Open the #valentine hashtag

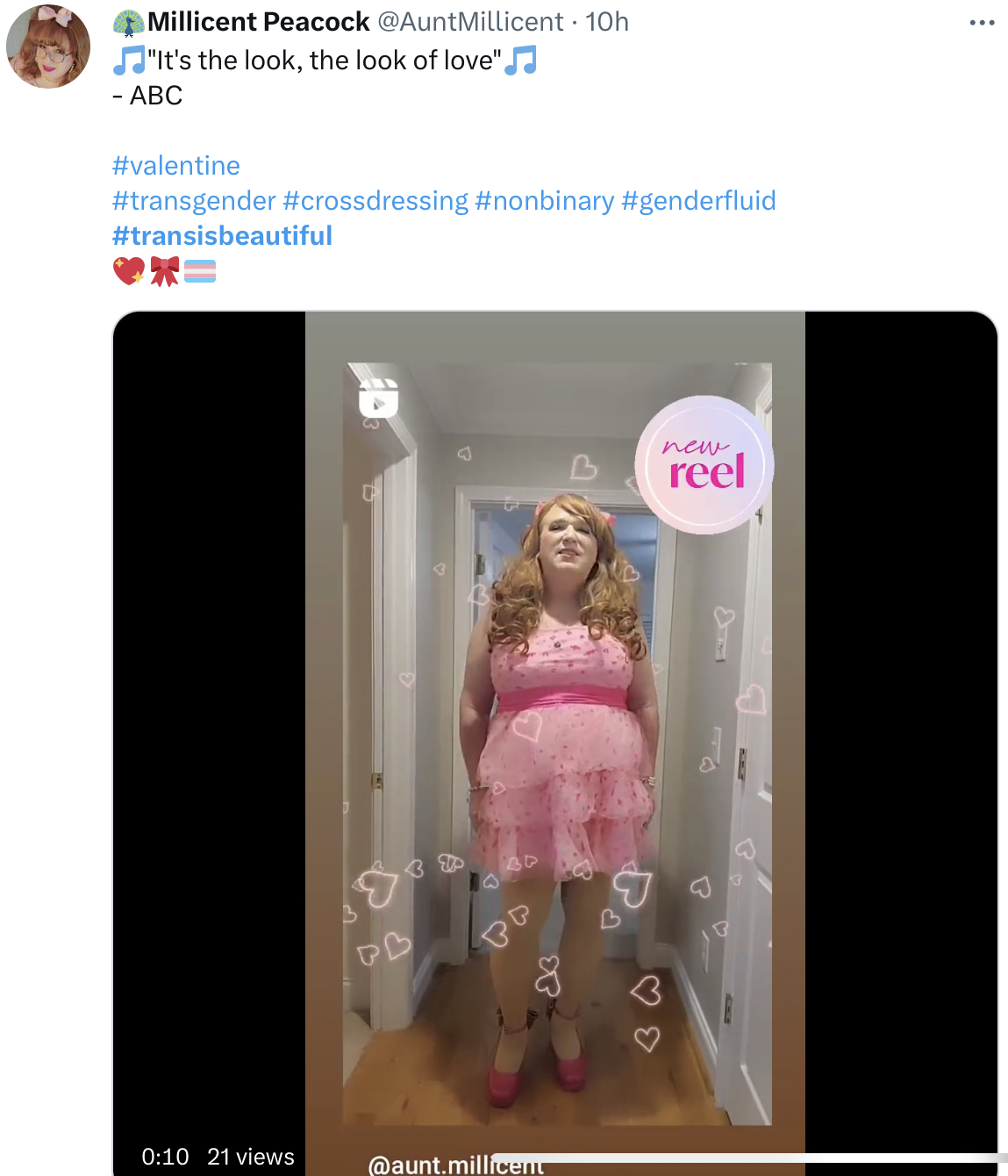pyautogui.click(x=176, y=166)
